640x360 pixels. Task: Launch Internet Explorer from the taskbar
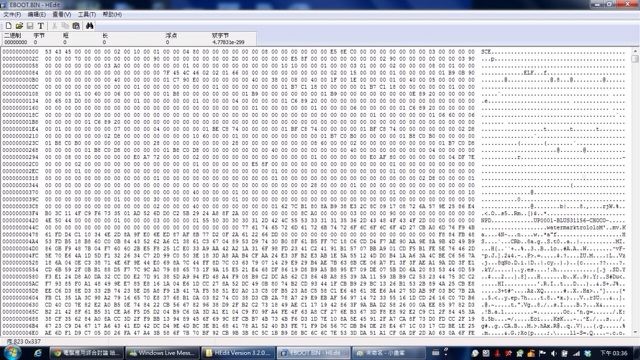pos(38,353)
